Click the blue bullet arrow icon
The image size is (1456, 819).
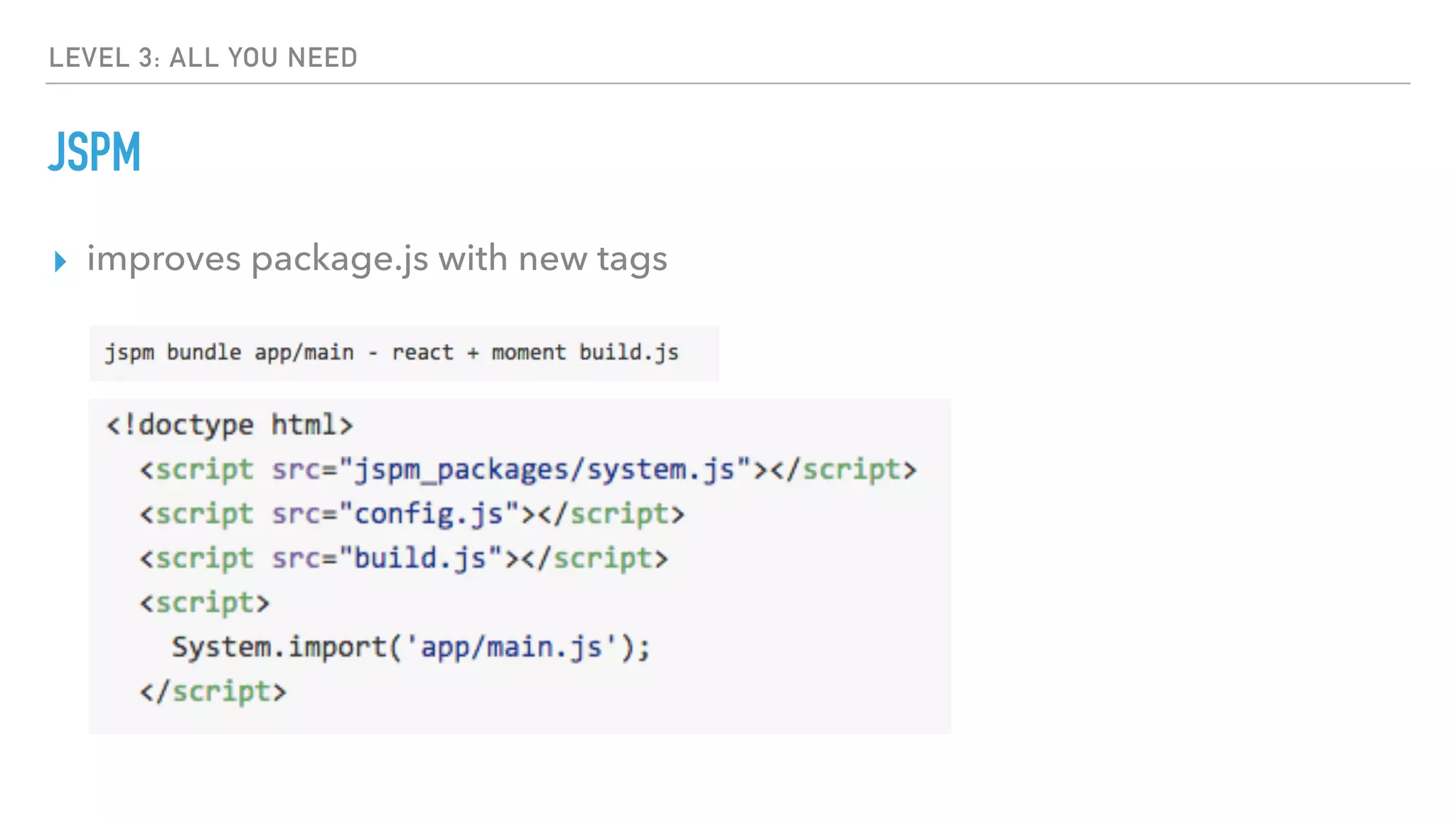pos(60,262)
